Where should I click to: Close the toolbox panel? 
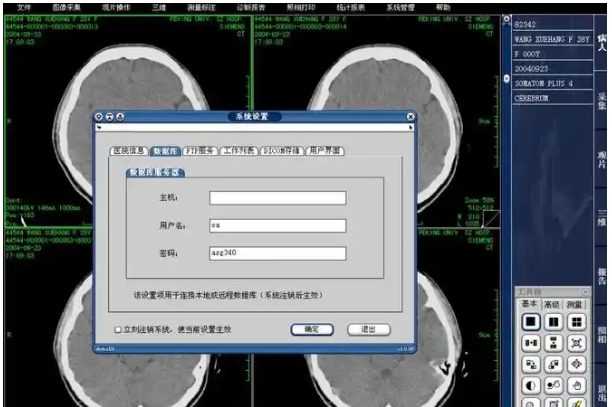[585, 291]
